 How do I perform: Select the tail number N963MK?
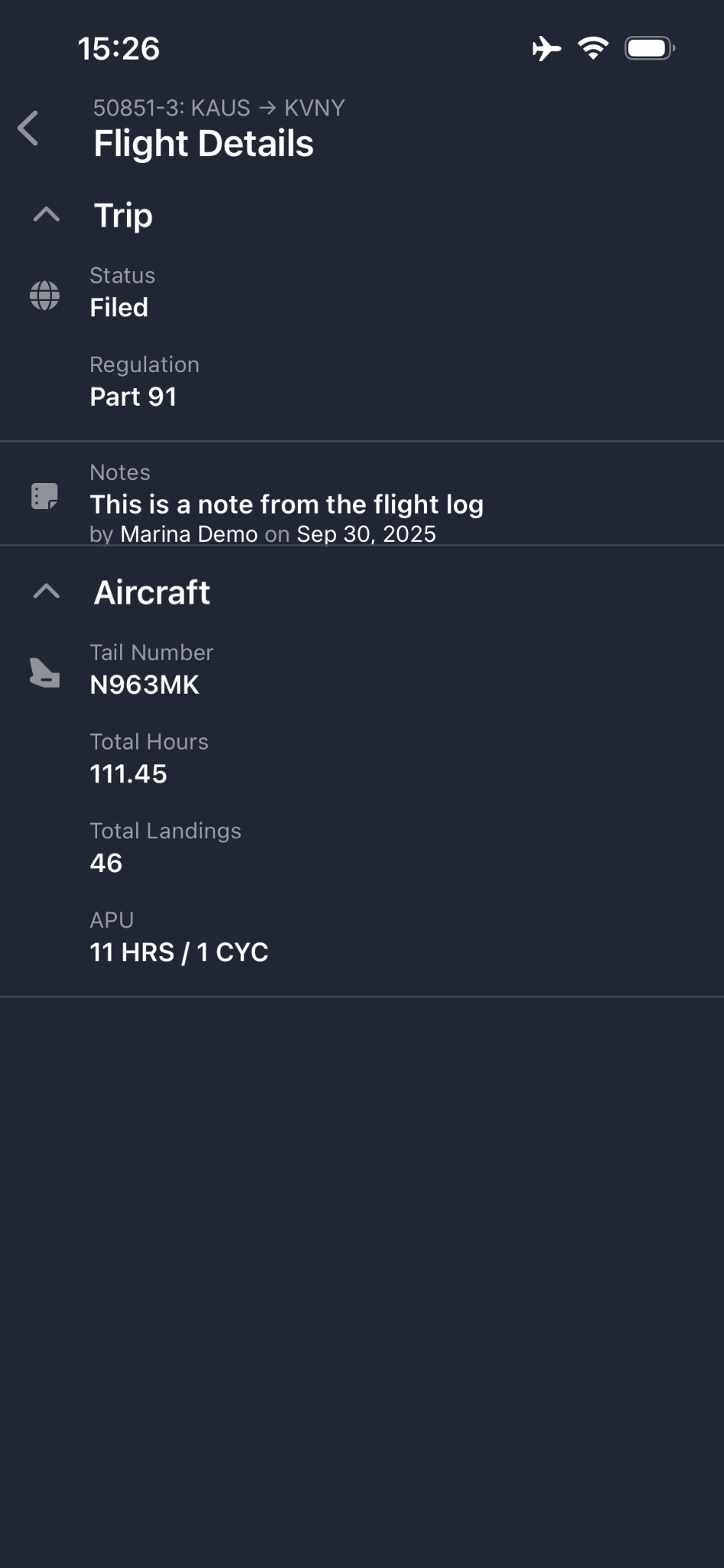(x=145, y=684)
